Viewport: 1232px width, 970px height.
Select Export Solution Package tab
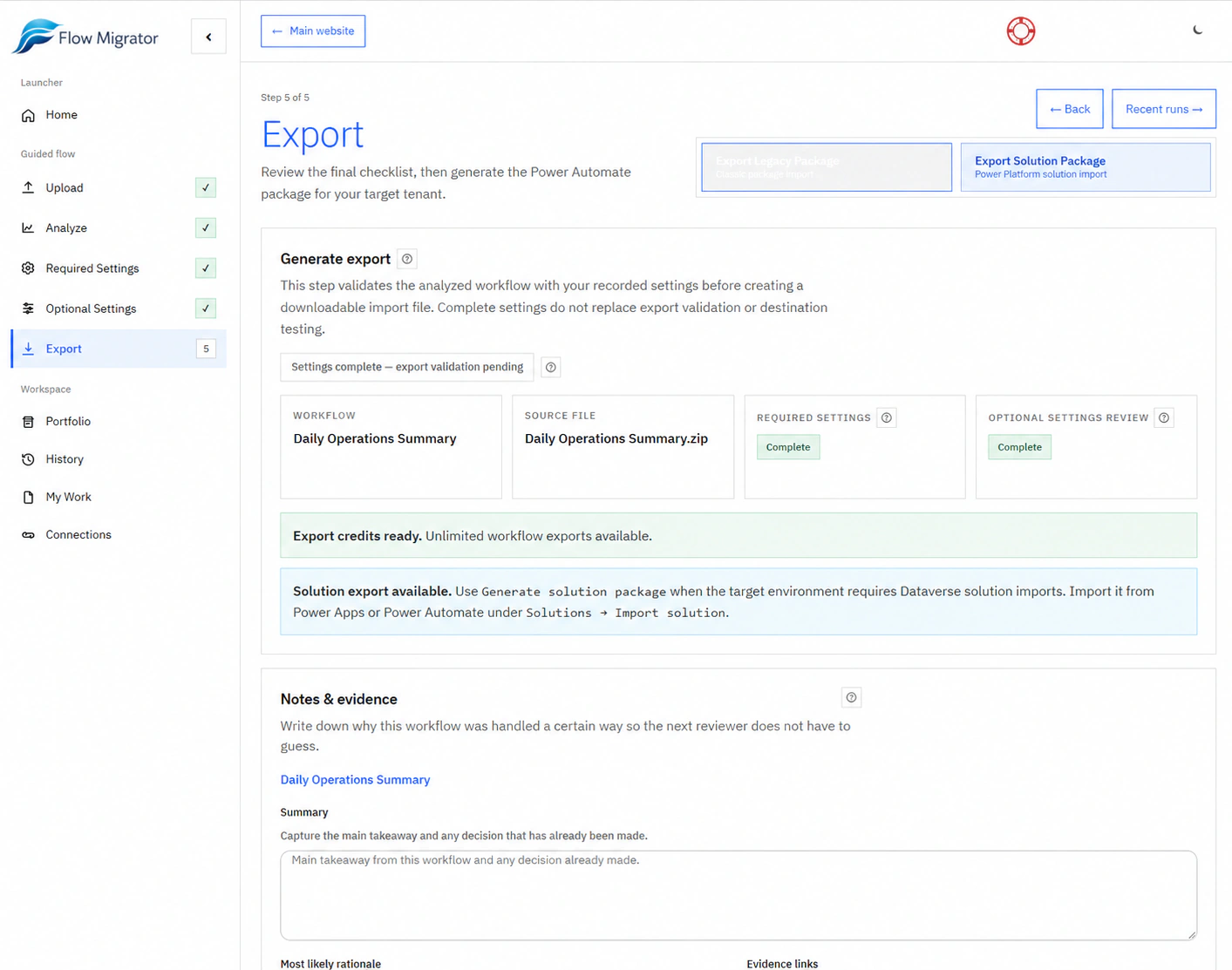1086,167
